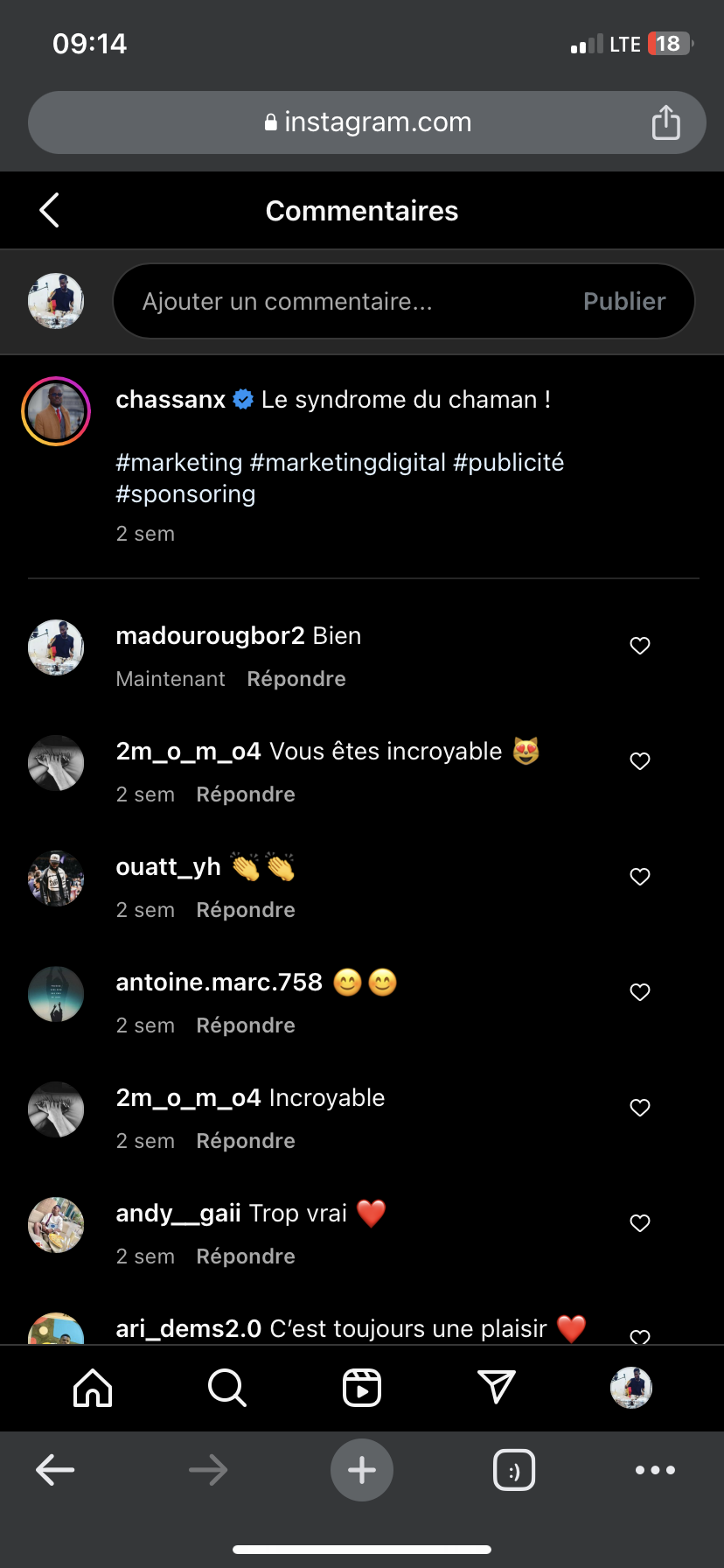
Task: Go back from Commentaires screen
Action: pyautogui.click(x=50, y=210)
